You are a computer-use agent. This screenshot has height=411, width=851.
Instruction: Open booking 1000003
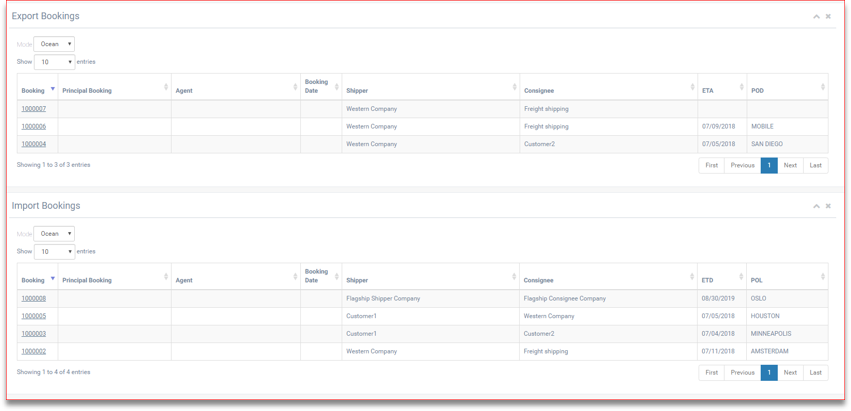[x=34, y=334]
